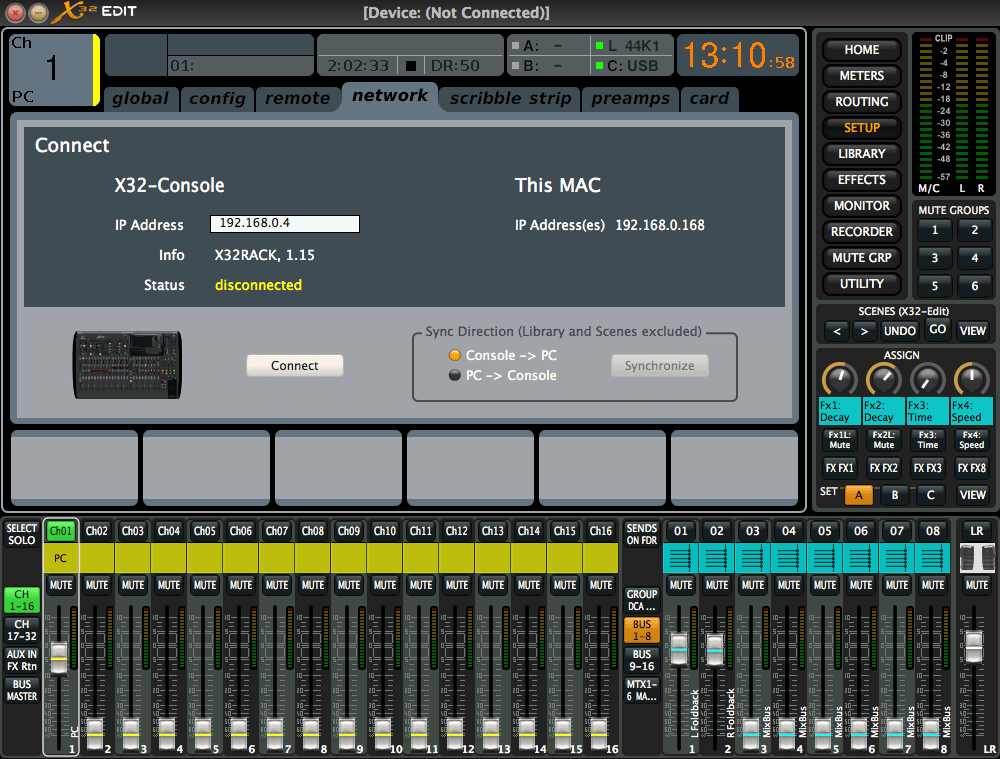
Task: Open the HOME screen
Action: click(x=862, y=50)
